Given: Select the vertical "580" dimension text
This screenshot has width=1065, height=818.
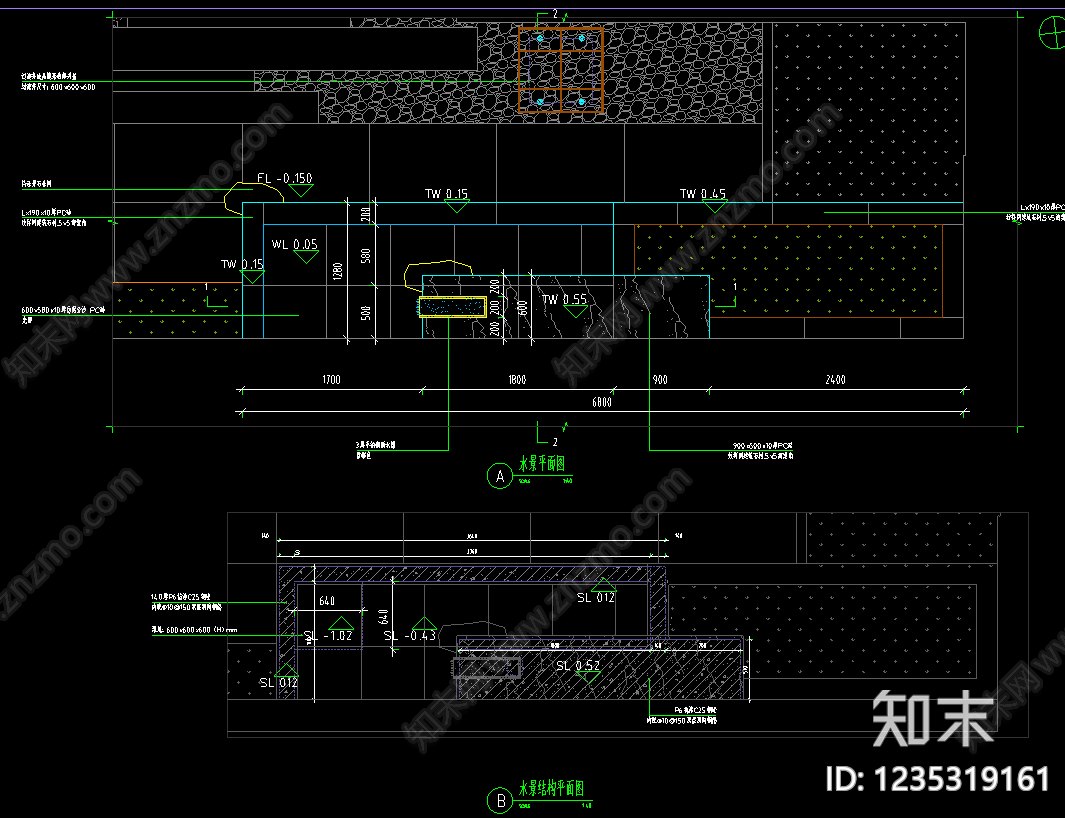Looking at the screenshot, I should (366, 256).
